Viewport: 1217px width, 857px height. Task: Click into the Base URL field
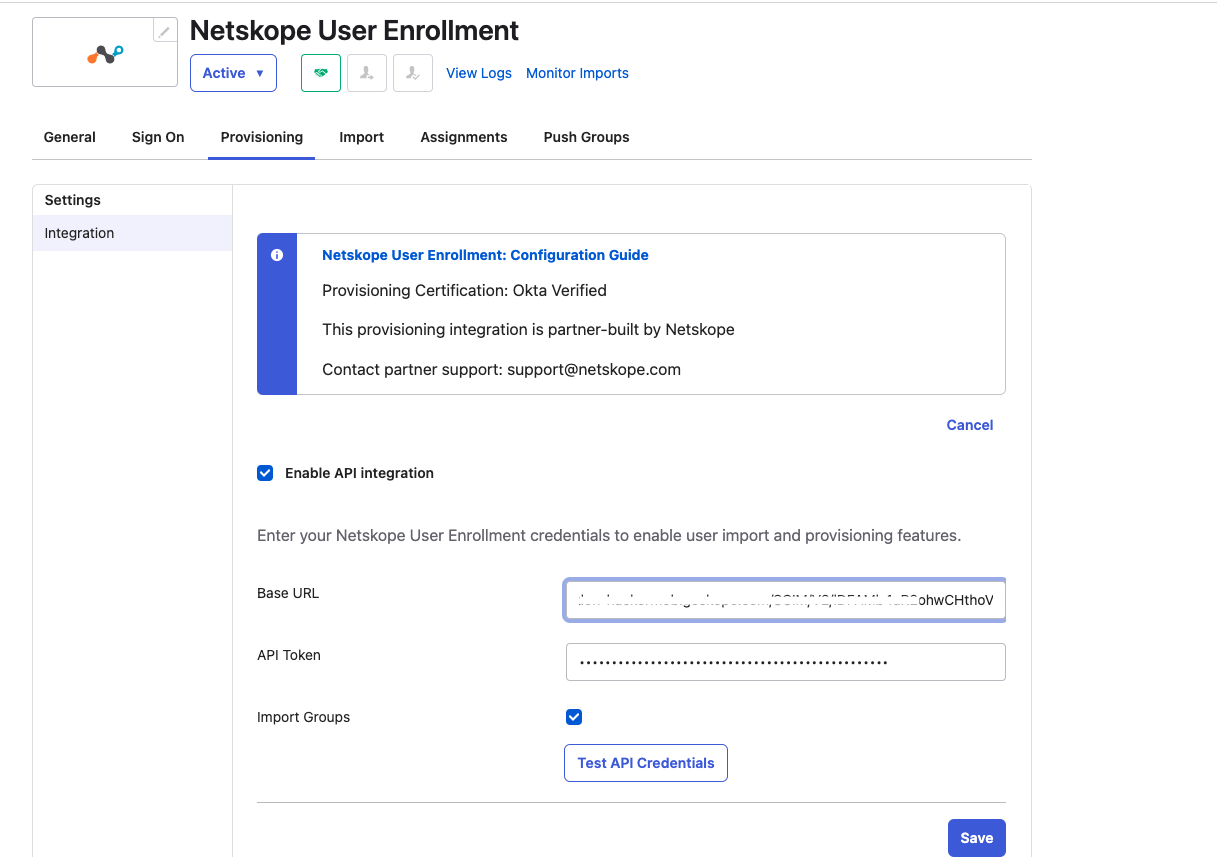[785, 600]
